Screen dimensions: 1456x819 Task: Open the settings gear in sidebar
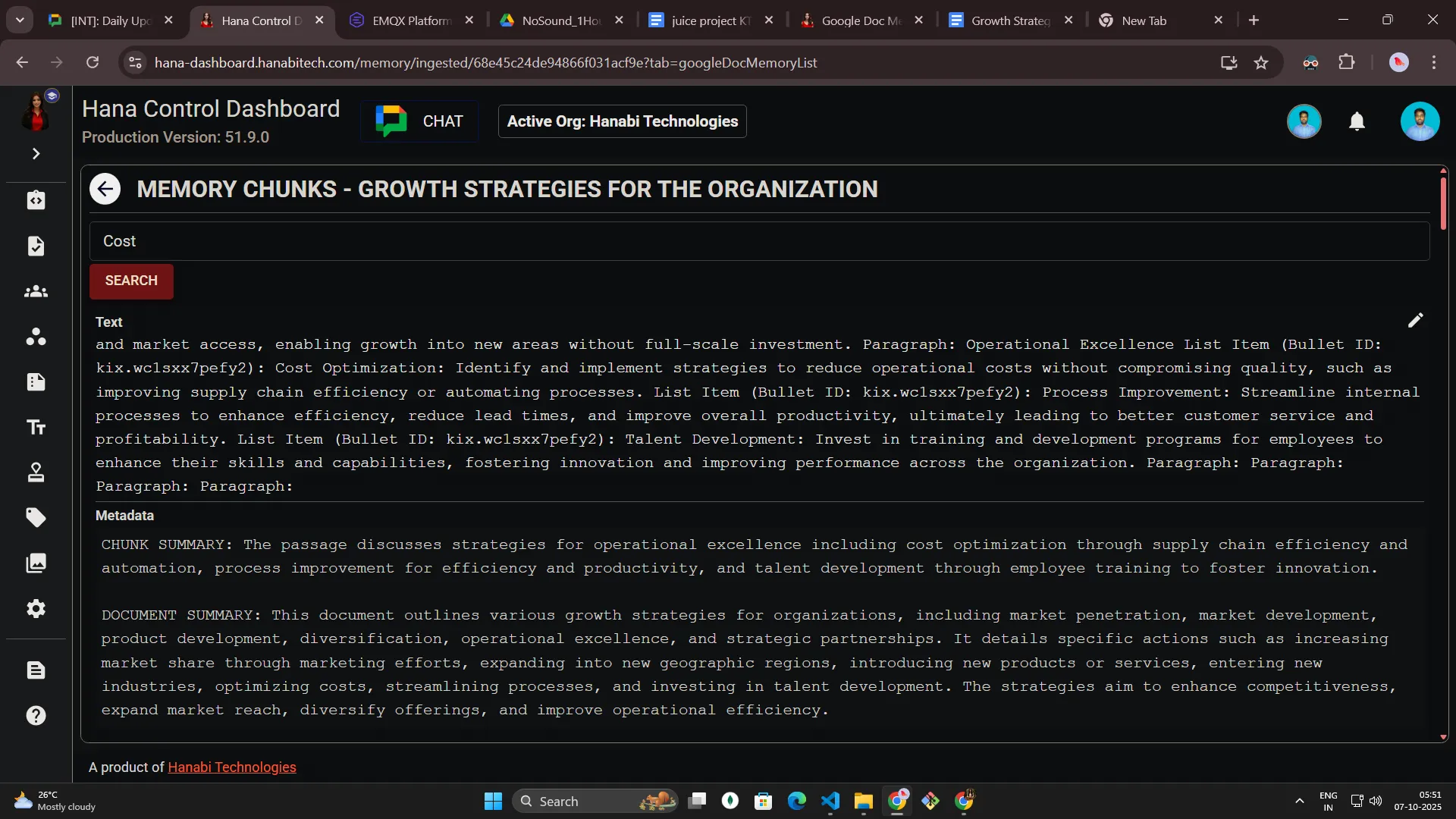click(36, 609)
